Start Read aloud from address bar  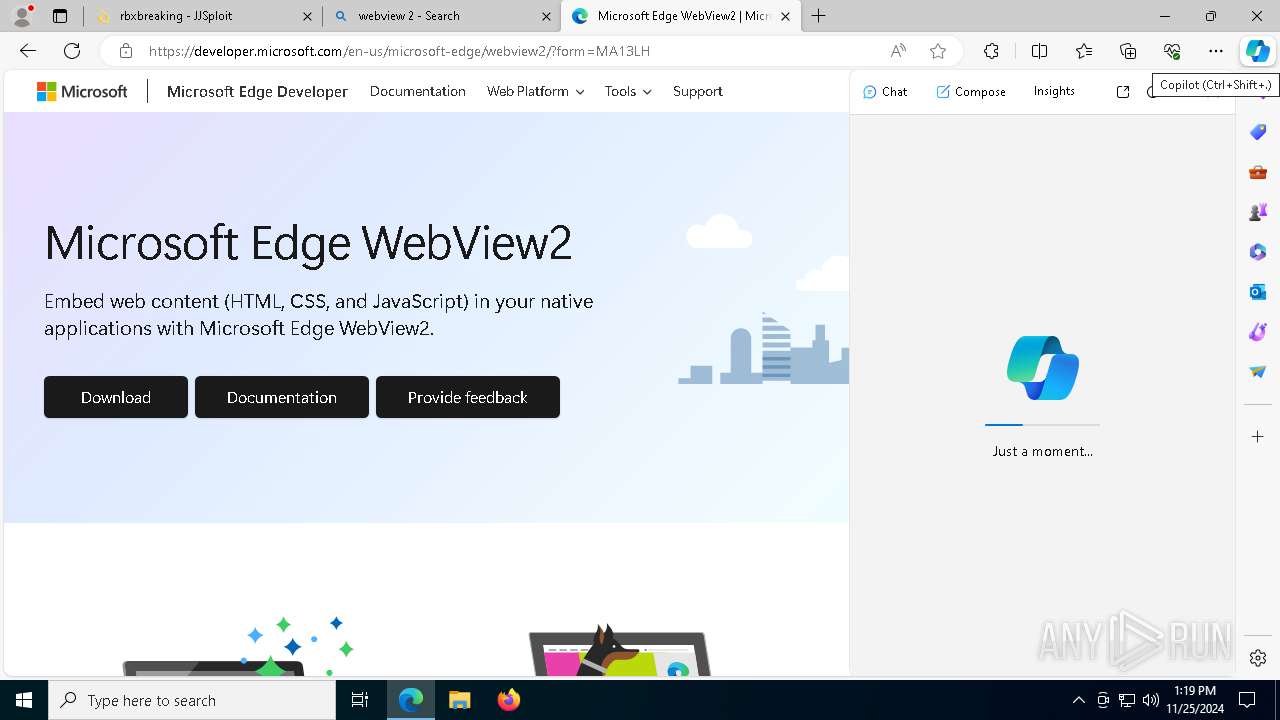tap(898, 51)
